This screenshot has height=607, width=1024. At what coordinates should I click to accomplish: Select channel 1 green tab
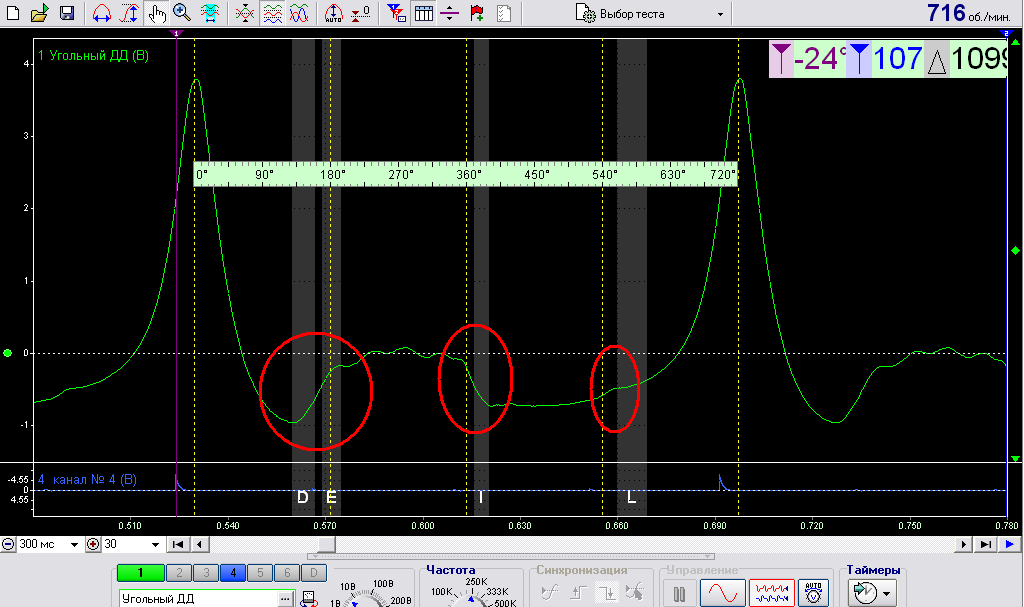pos(140,573)
